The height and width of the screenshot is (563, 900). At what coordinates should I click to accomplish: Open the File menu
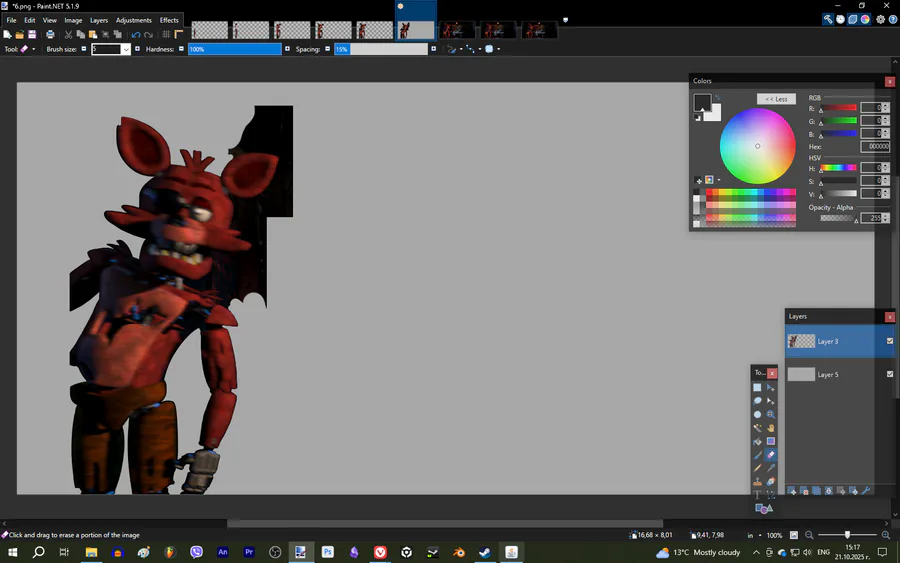[11, 20]
